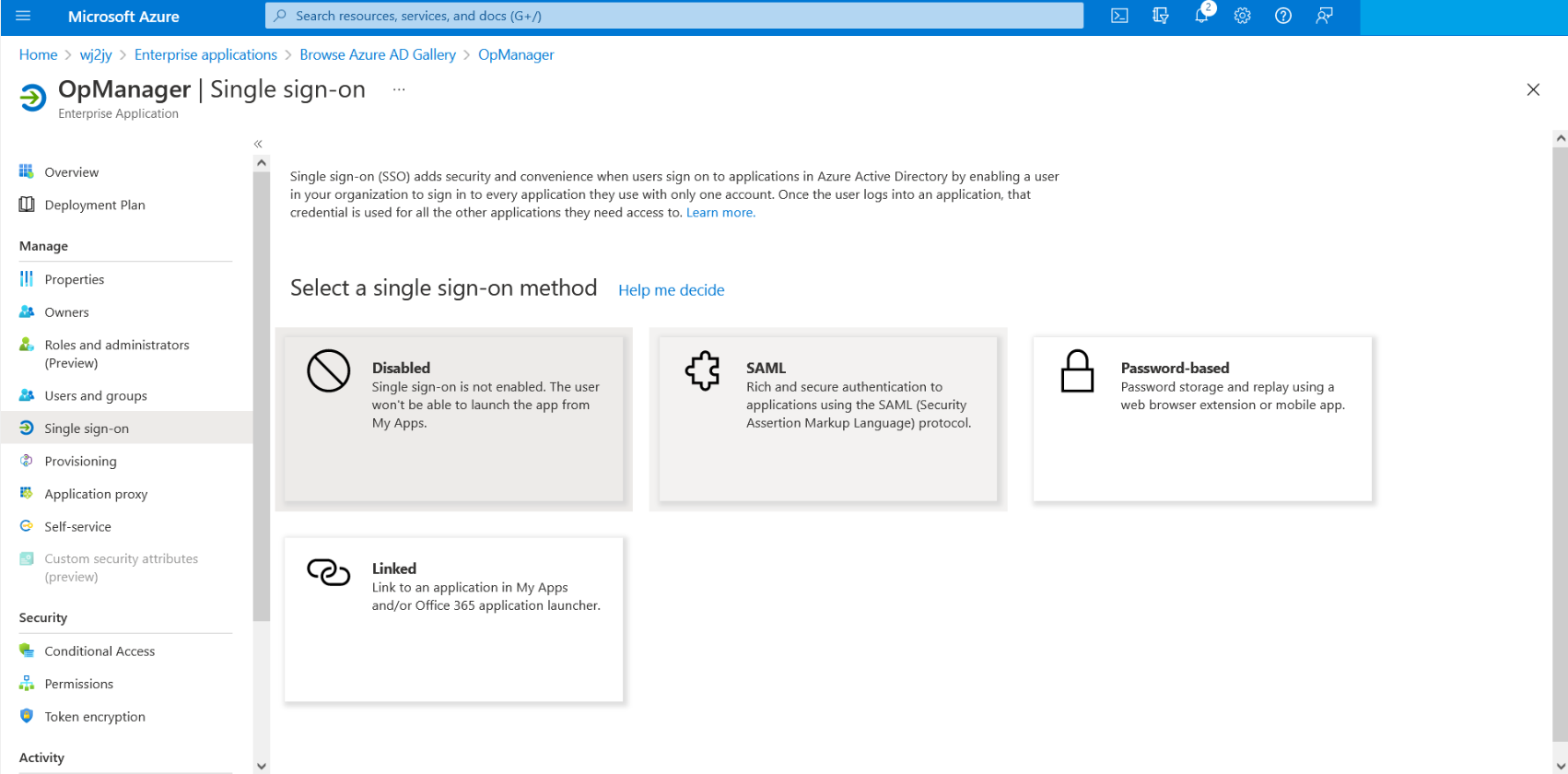
Task: Open the hamburger portal menu
Action: [23, 16]
